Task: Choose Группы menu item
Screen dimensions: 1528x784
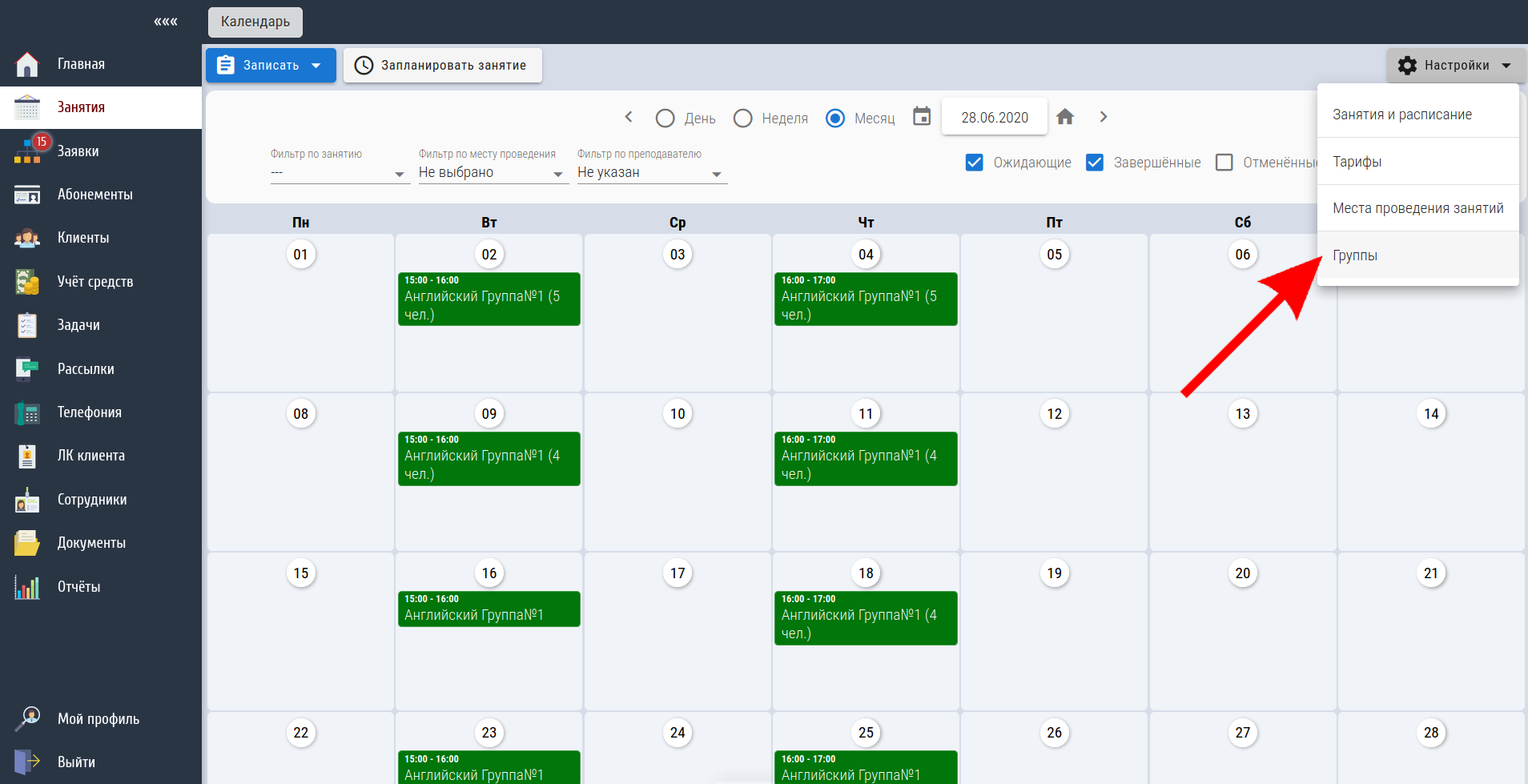Action: pos(1418,255)
